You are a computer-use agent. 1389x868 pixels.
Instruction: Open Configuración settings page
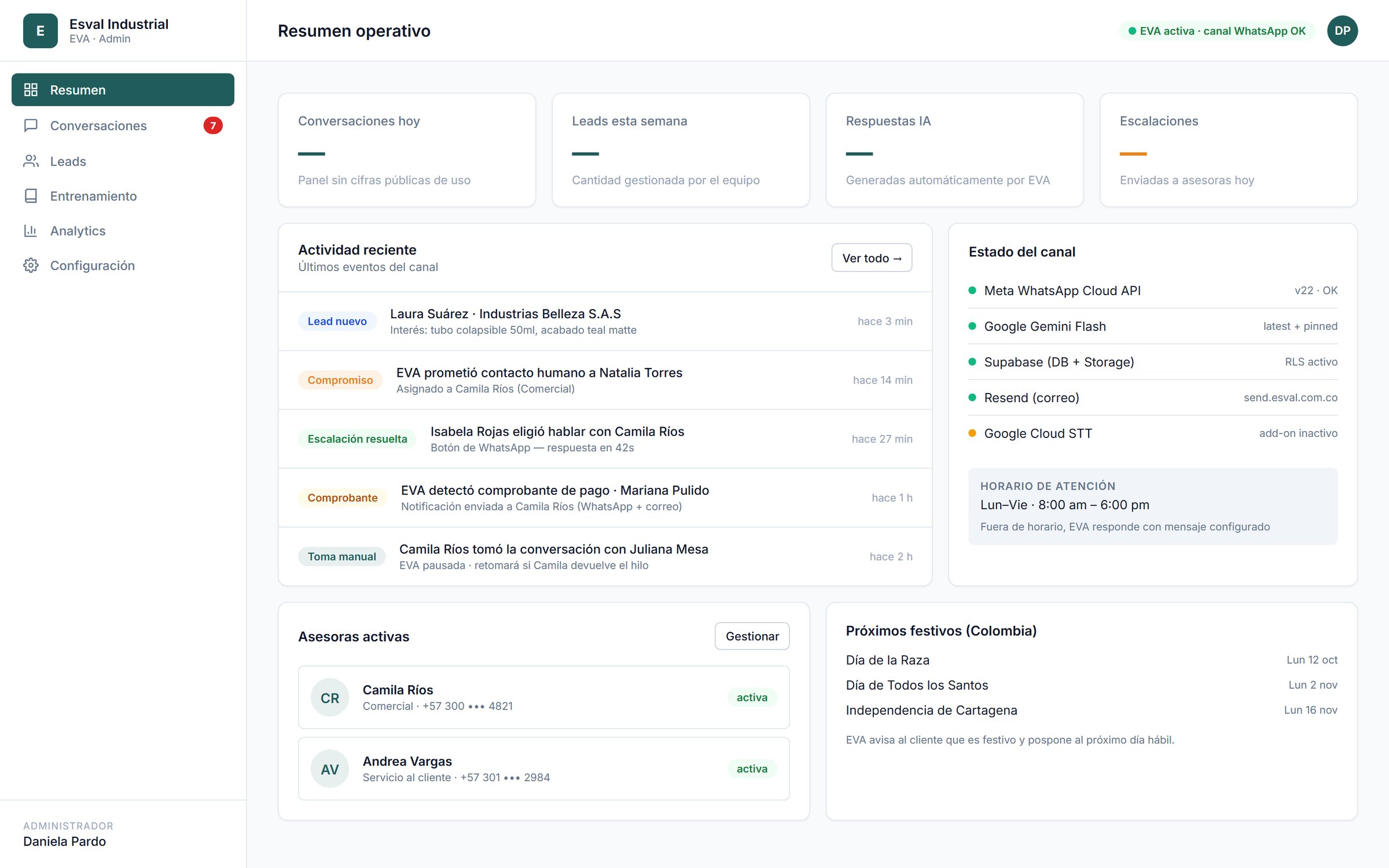pos(123,266)
